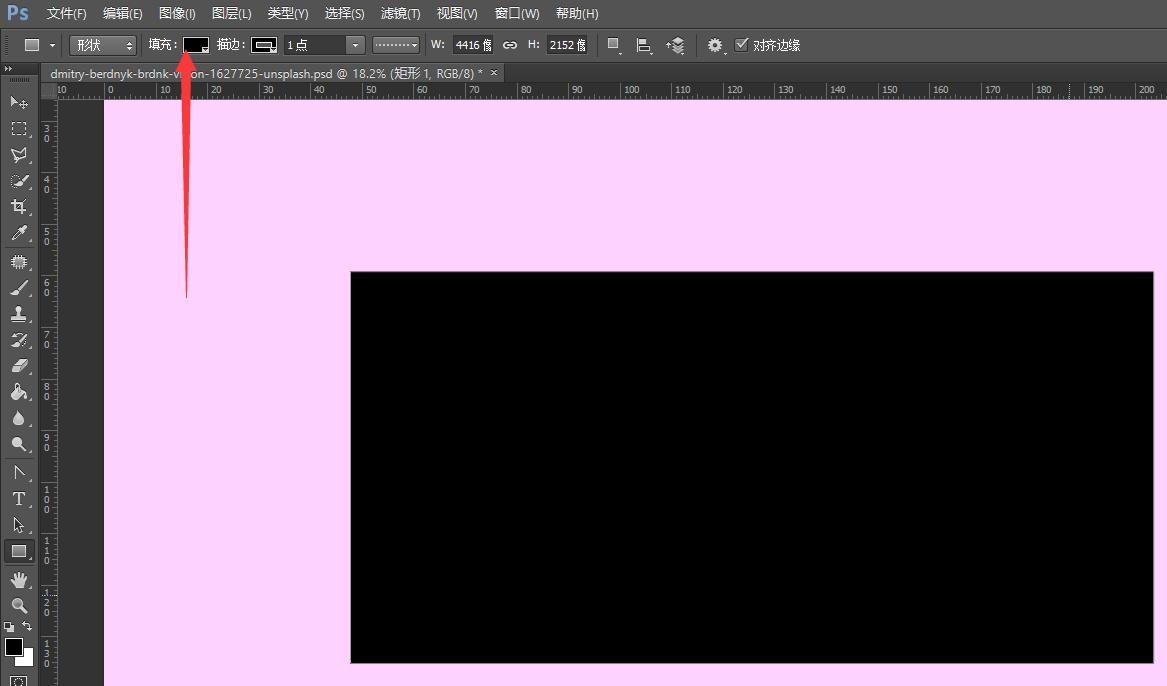1167x686 pixels.
Task: Open the stroke width 1点 dropdown
Action: (355, 45)
